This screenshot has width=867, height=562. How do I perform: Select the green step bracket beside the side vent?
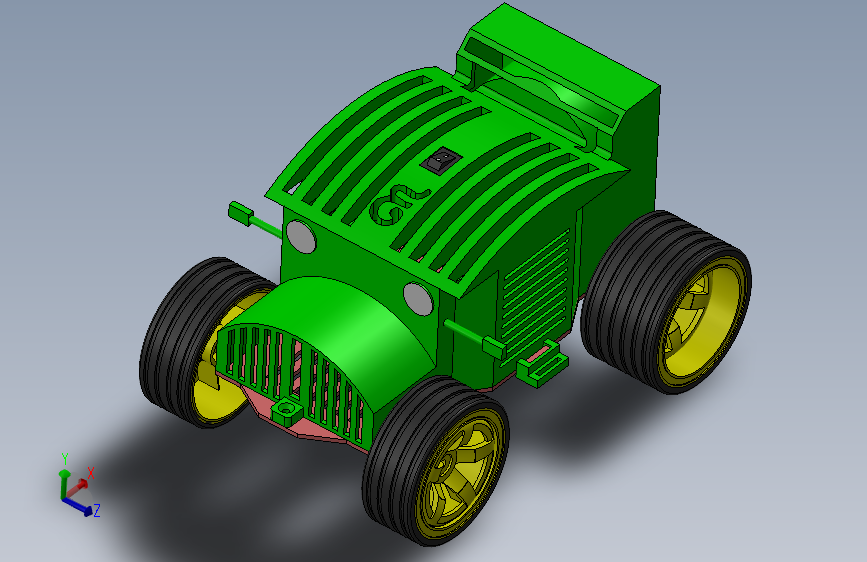click(x=542, y=365)
